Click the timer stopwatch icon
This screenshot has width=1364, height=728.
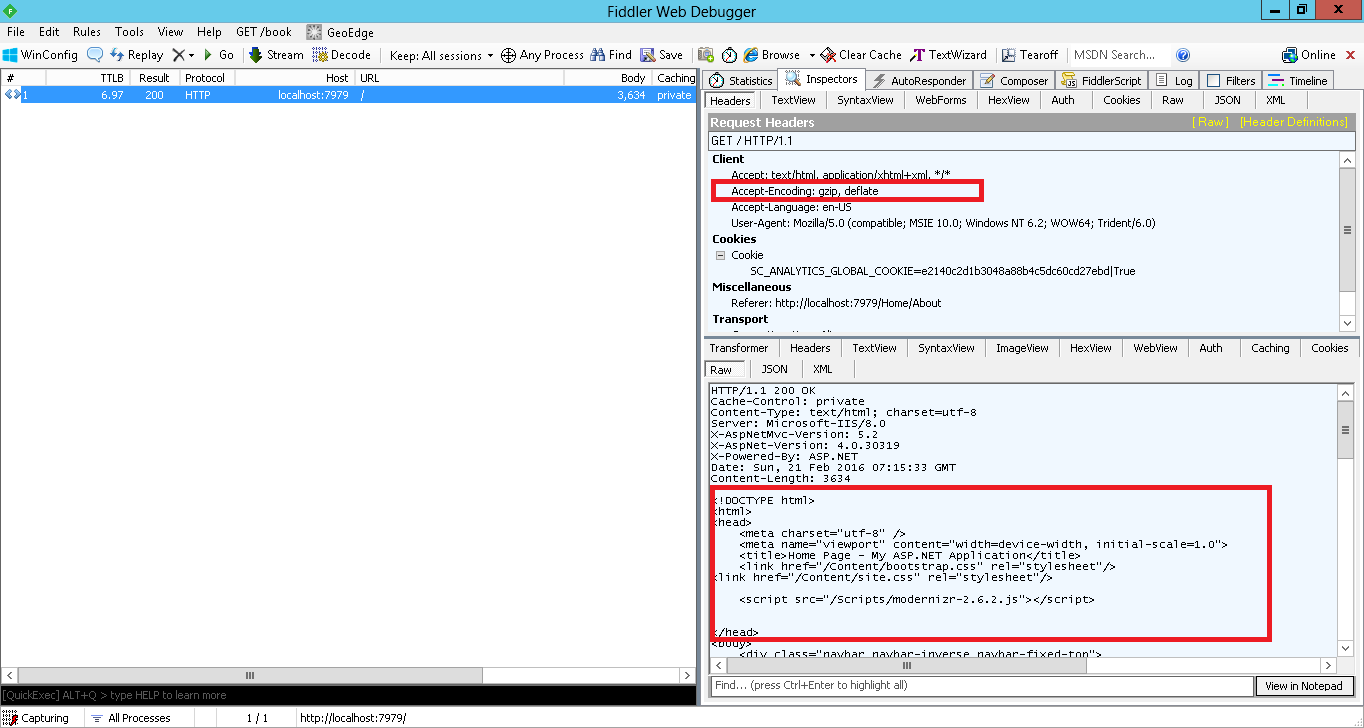(729, 55)
